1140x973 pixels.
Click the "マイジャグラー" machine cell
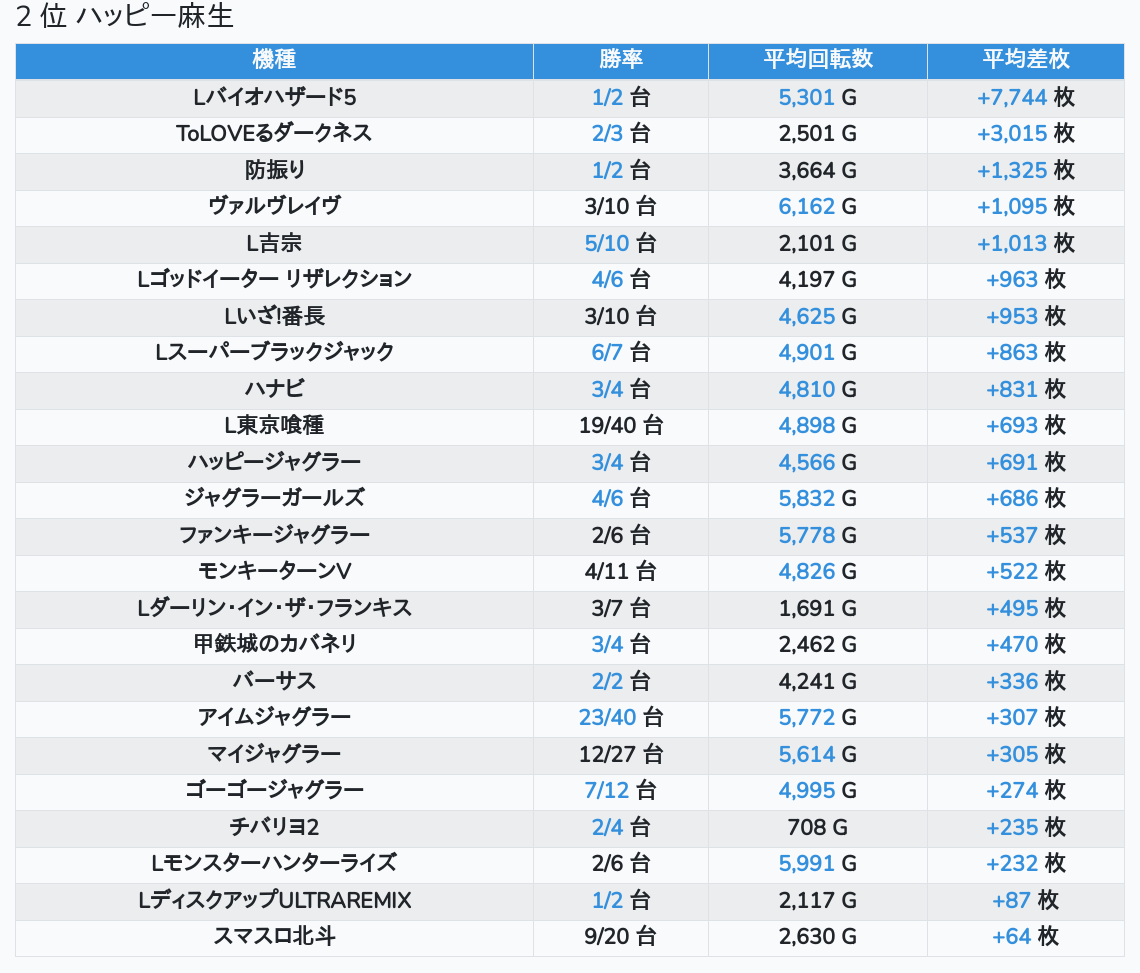274,754
